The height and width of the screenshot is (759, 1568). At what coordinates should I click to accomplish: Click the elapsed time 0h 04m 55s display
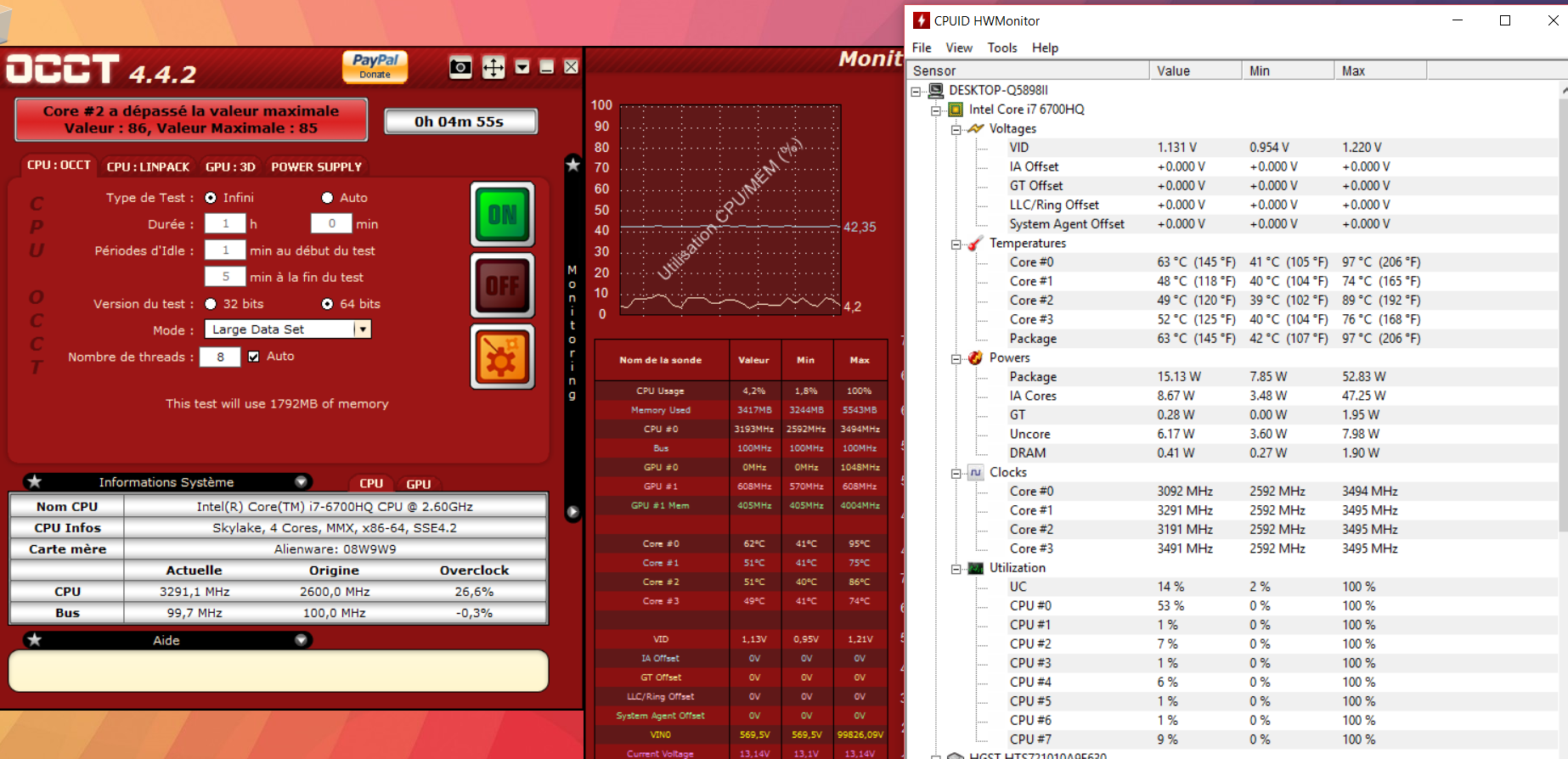460,121
